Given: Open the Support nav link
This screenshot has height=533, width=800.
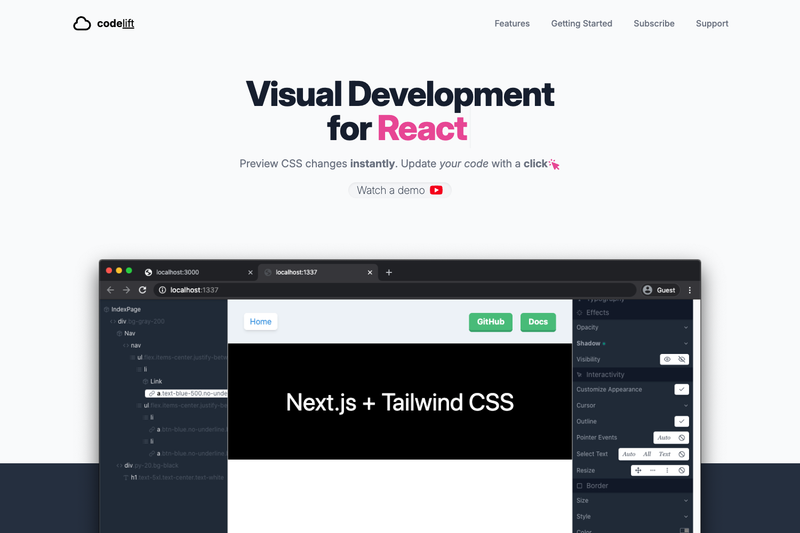Looking at the screenshot, I should pos(712,23).
